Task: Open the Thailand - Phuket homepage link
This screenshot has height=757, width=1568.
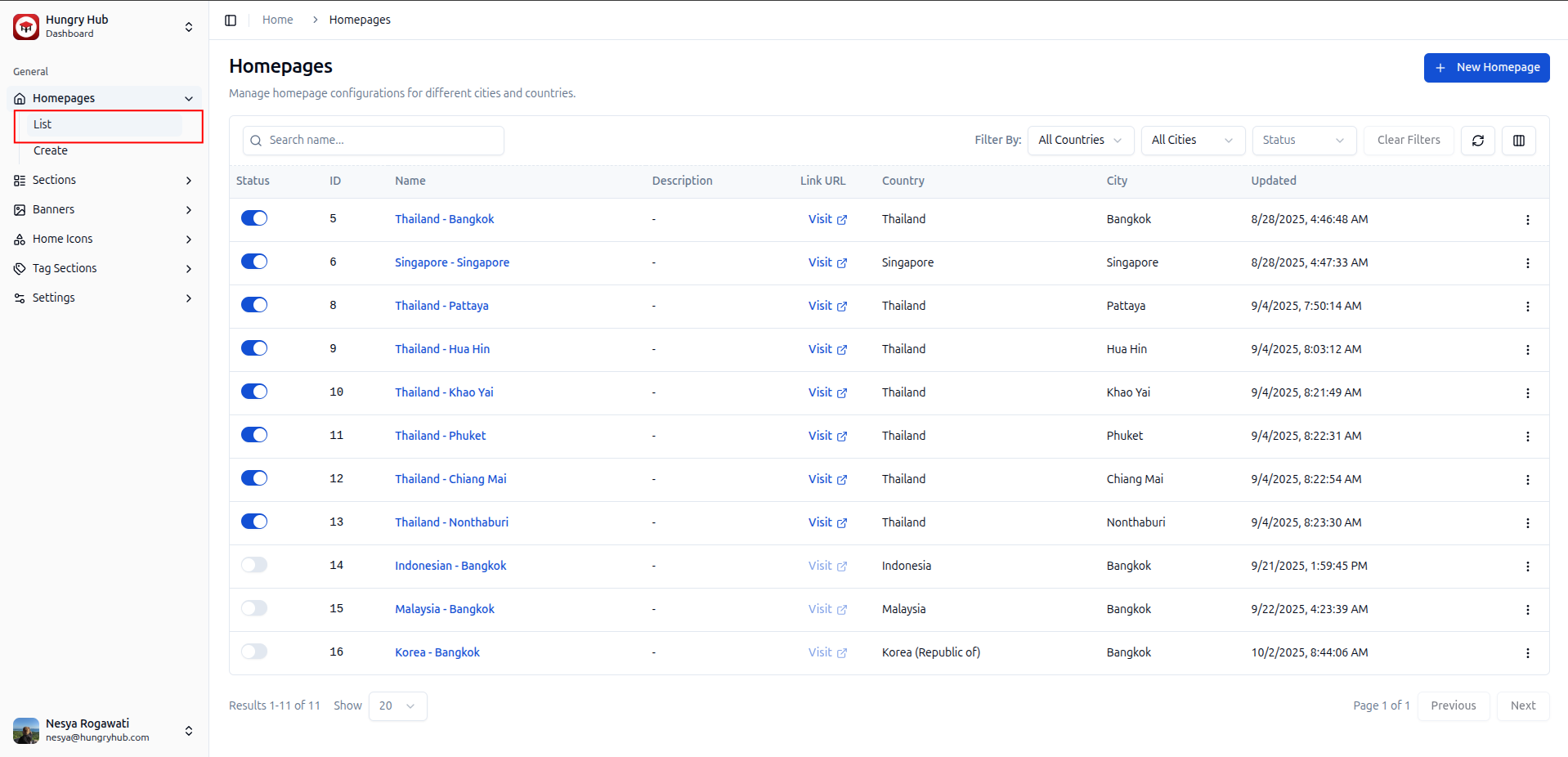Action: 440,436
